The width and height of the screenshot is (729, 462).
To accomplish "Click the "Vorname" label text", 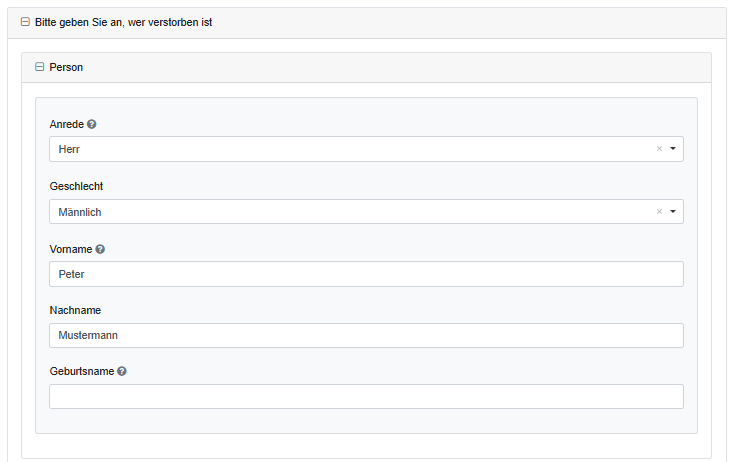I will (x=70, y=248).
